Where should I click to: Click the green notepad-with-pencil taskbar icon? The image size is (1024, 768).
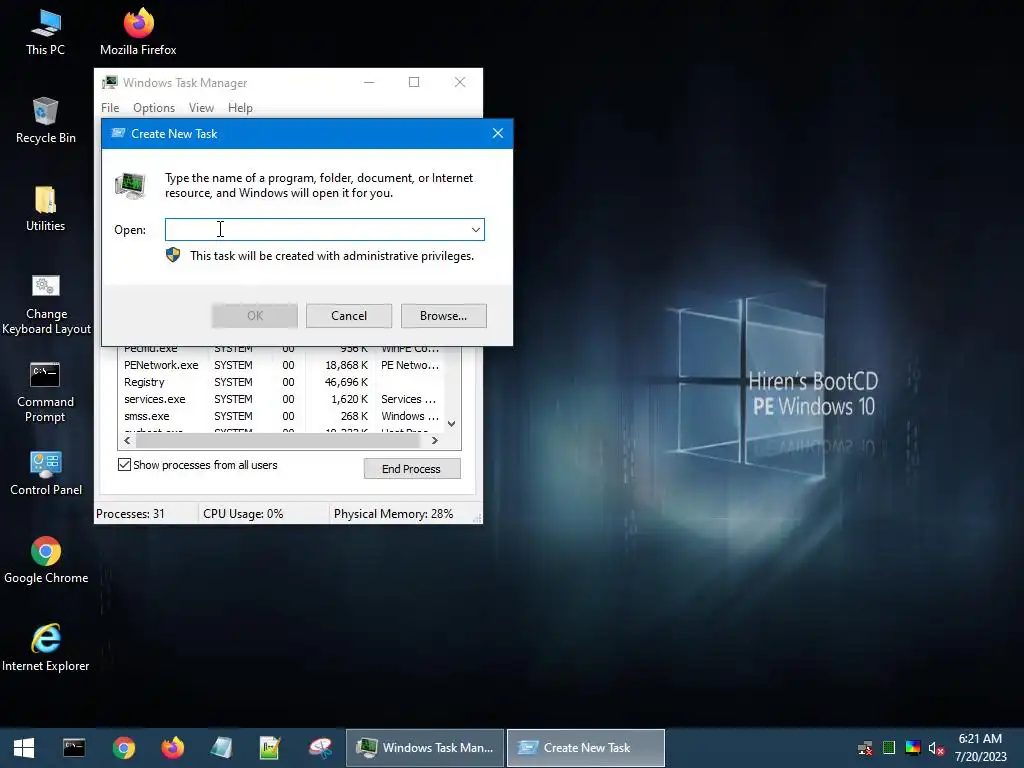point(270,748)
